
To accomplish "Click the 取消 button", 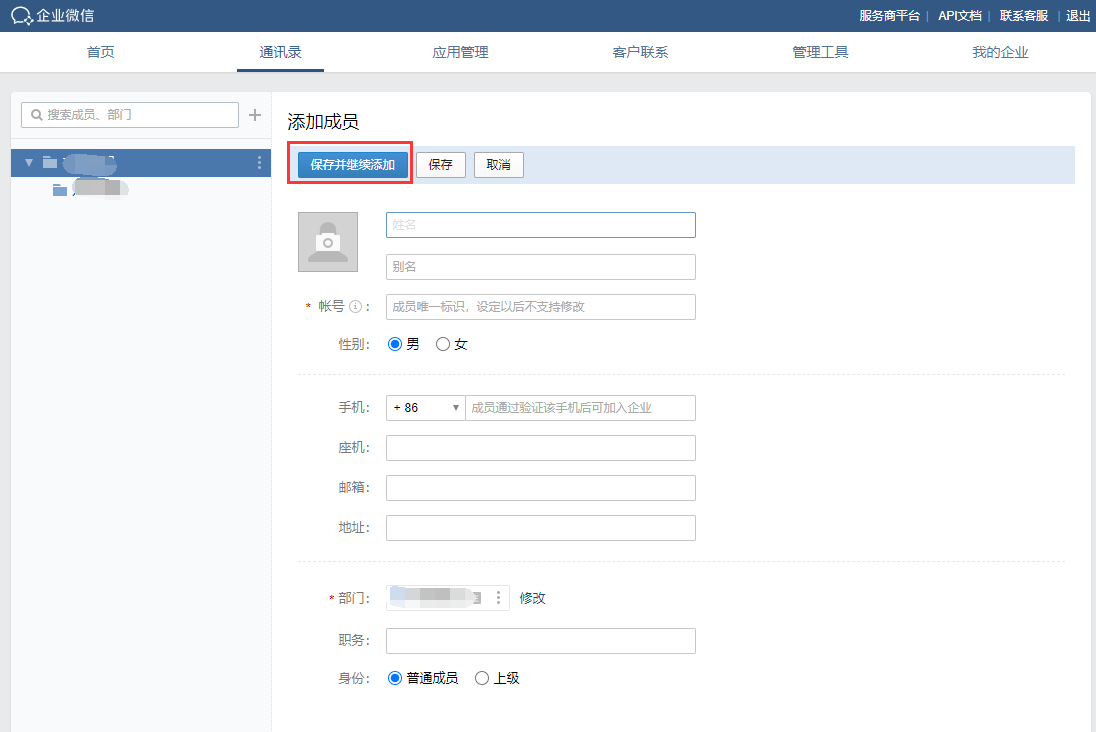I will coord(498,165).
